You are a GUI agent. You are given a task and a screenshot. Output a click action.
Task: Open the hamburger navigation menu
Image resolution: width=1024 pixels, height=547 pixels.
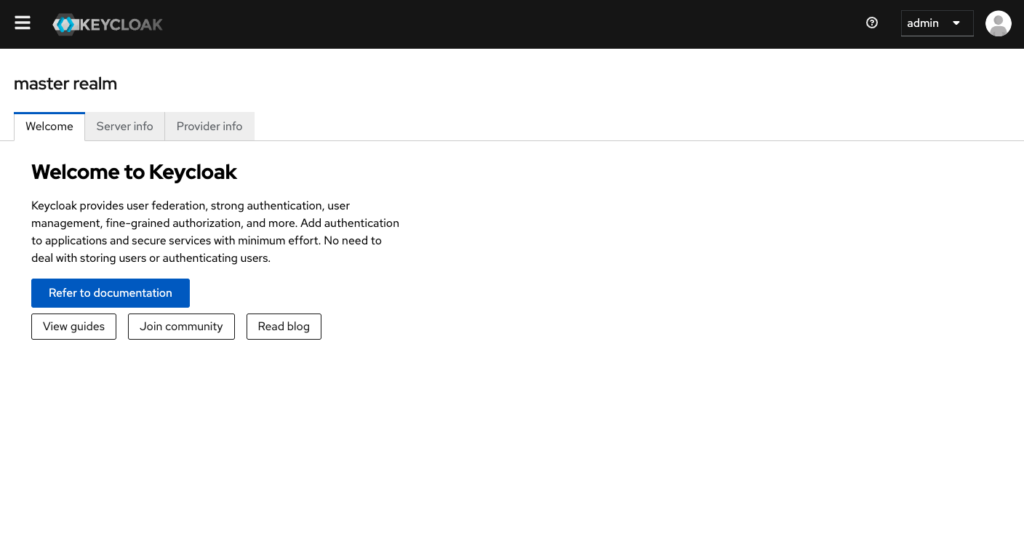22,23
